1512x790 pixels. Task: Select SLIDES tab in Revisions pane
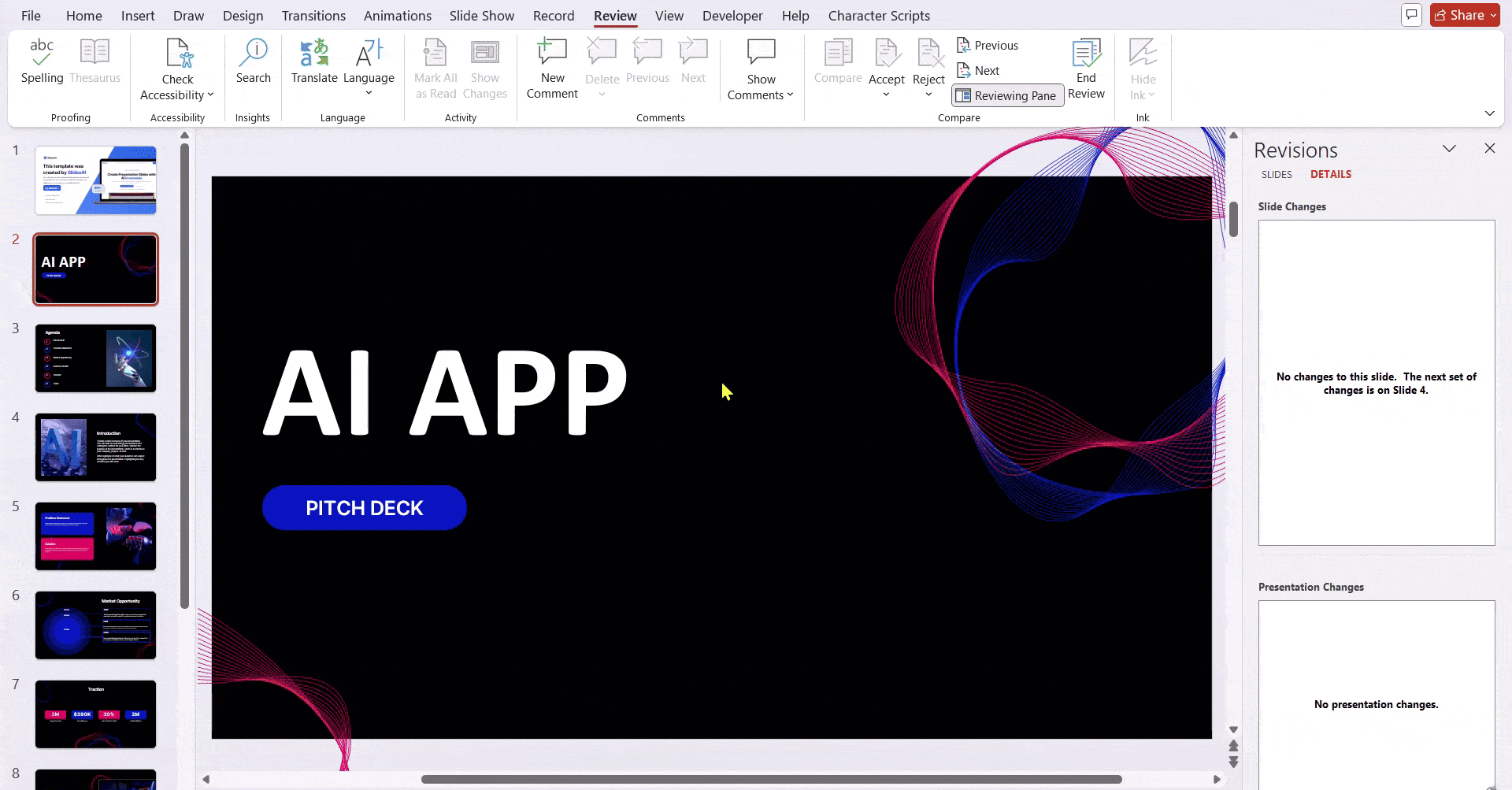[x=1277, y=175]
